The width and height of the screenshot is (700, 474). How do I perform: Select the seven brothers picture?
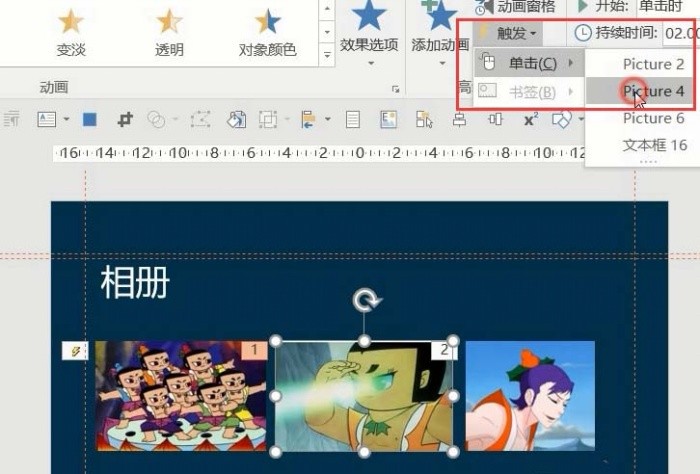coord(181,396)
